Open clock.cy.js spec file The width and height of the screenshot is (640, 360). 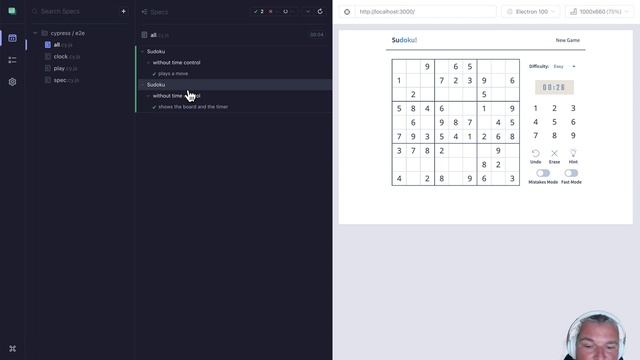point(67,57)
